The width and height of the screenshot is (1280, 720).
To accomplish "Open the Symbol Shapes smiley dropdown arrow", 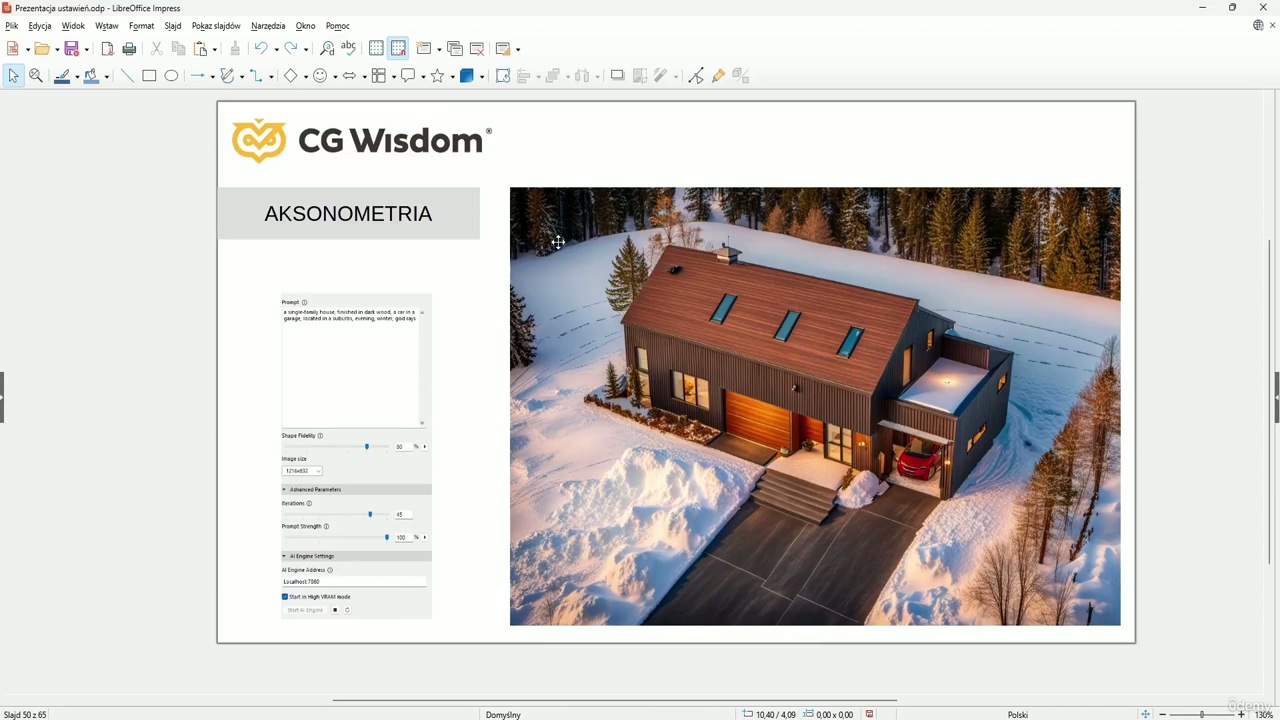I will coord(335,77).
